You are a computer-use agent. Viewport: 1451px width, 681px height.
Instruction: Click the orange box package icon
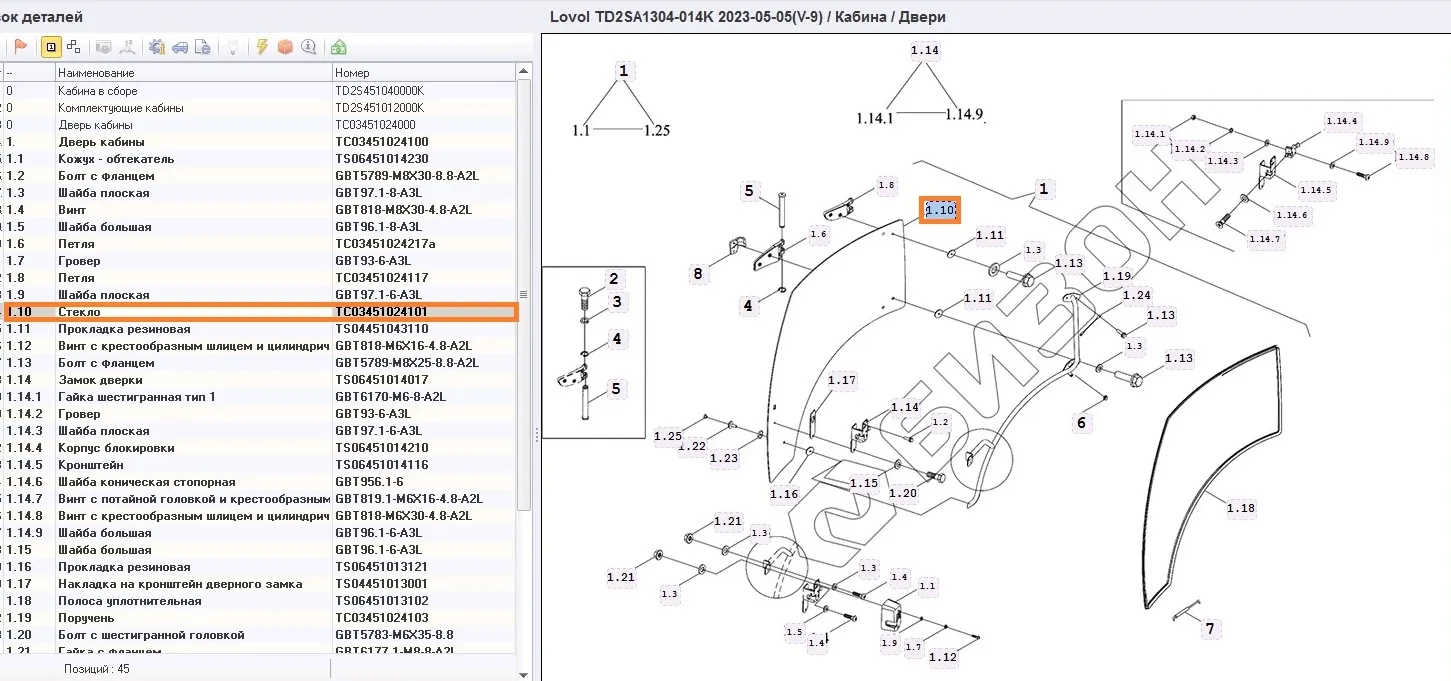point(285,47)
